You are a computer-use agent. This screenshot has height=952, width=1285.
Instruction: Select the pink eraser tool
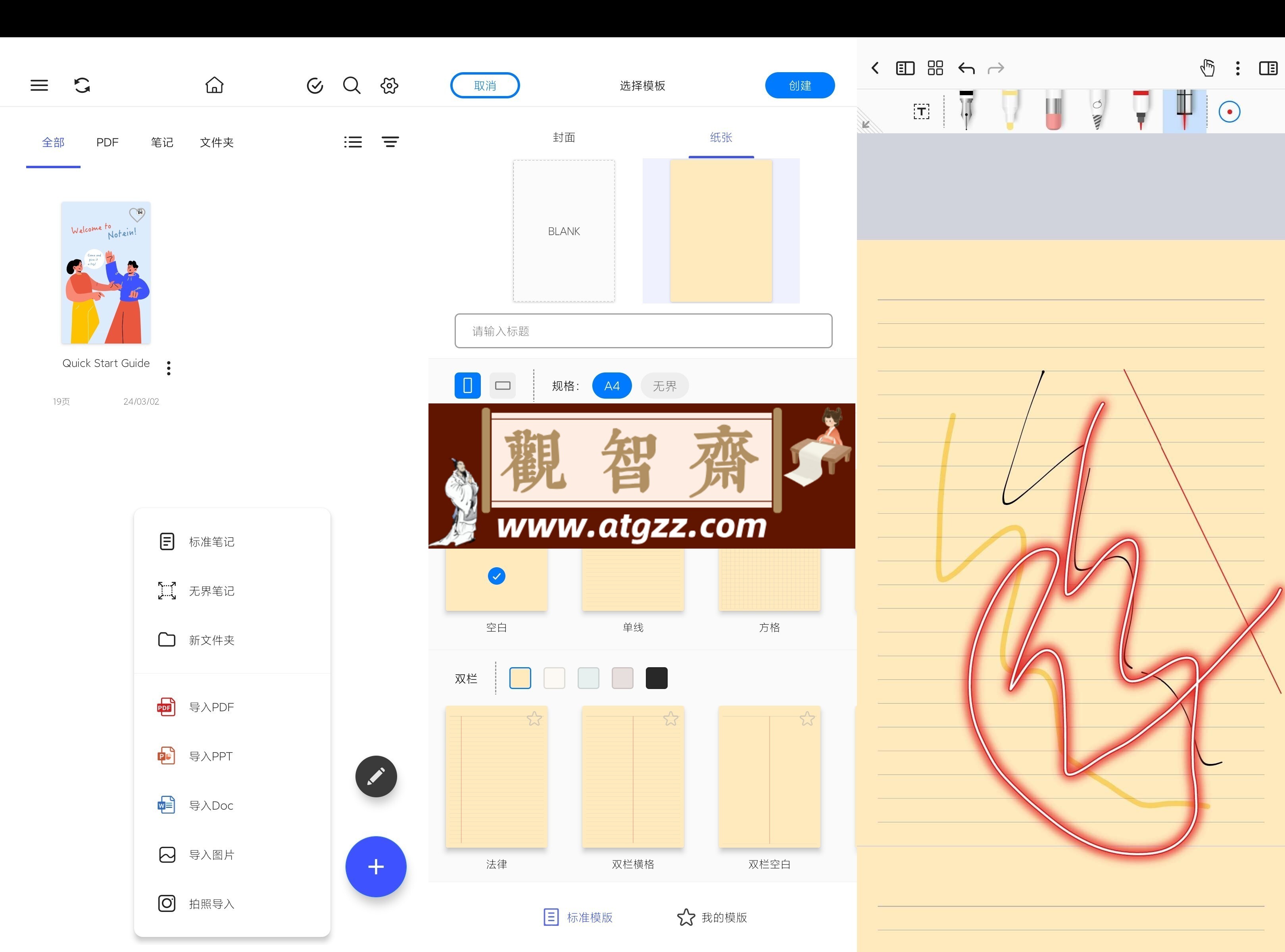coord(1053,110)
